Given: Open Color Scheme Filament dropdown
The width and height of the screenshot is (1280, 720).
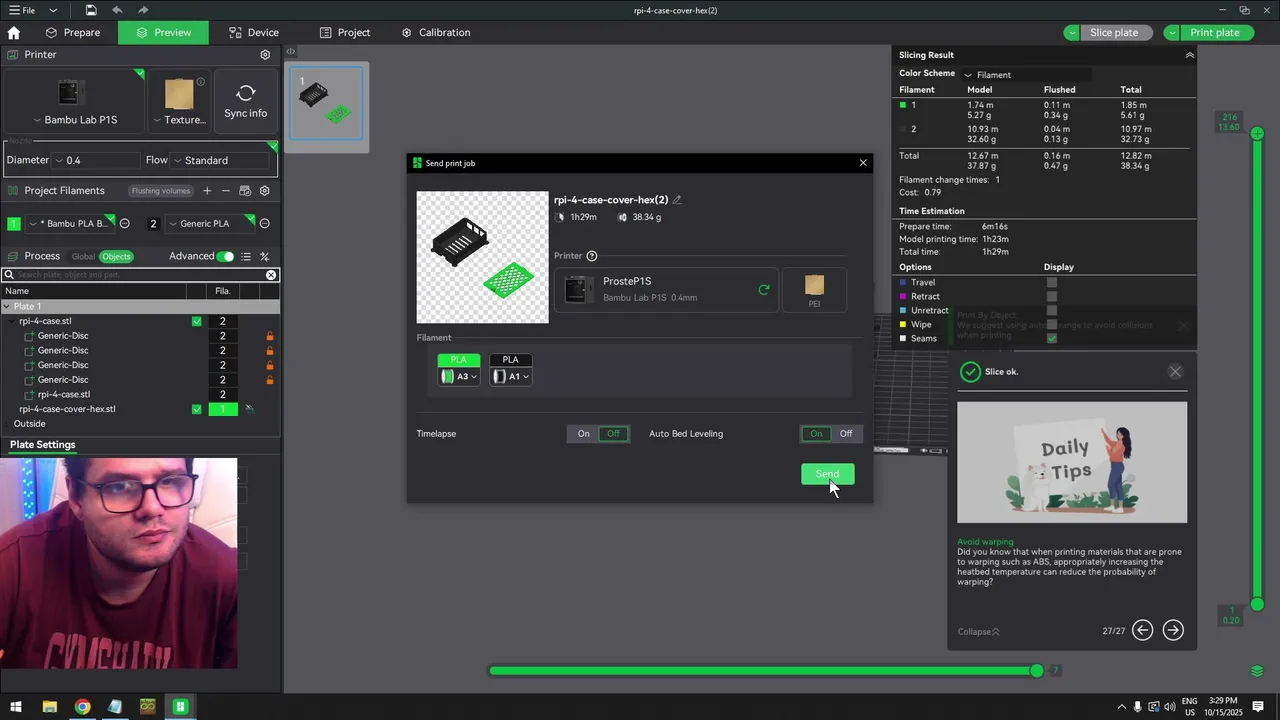Looking at the screenshot, I should point(1025,75).
